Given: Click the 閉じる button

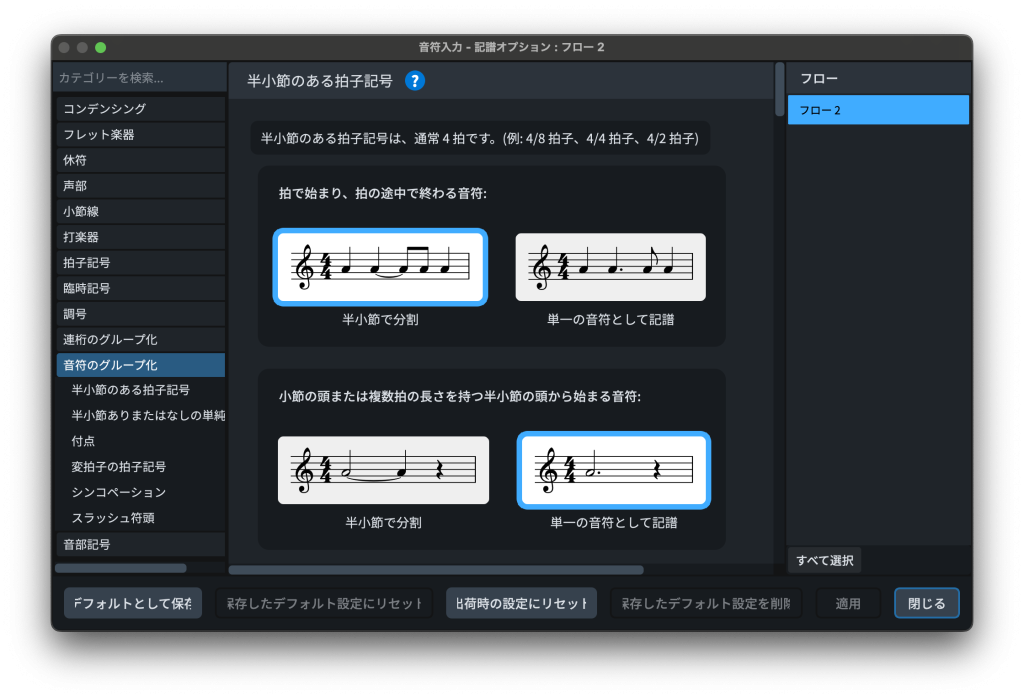Looking at the screenshot, I should point(926,604).
